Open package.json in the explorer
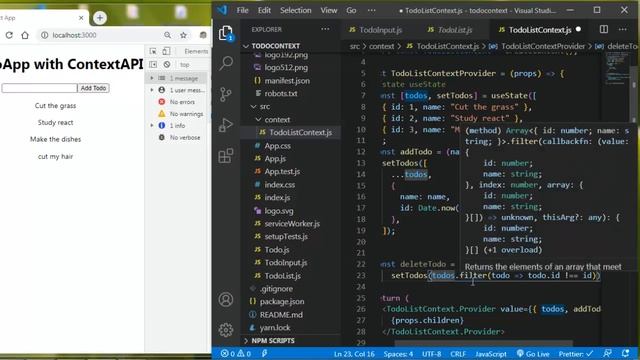 pos(282,302)
